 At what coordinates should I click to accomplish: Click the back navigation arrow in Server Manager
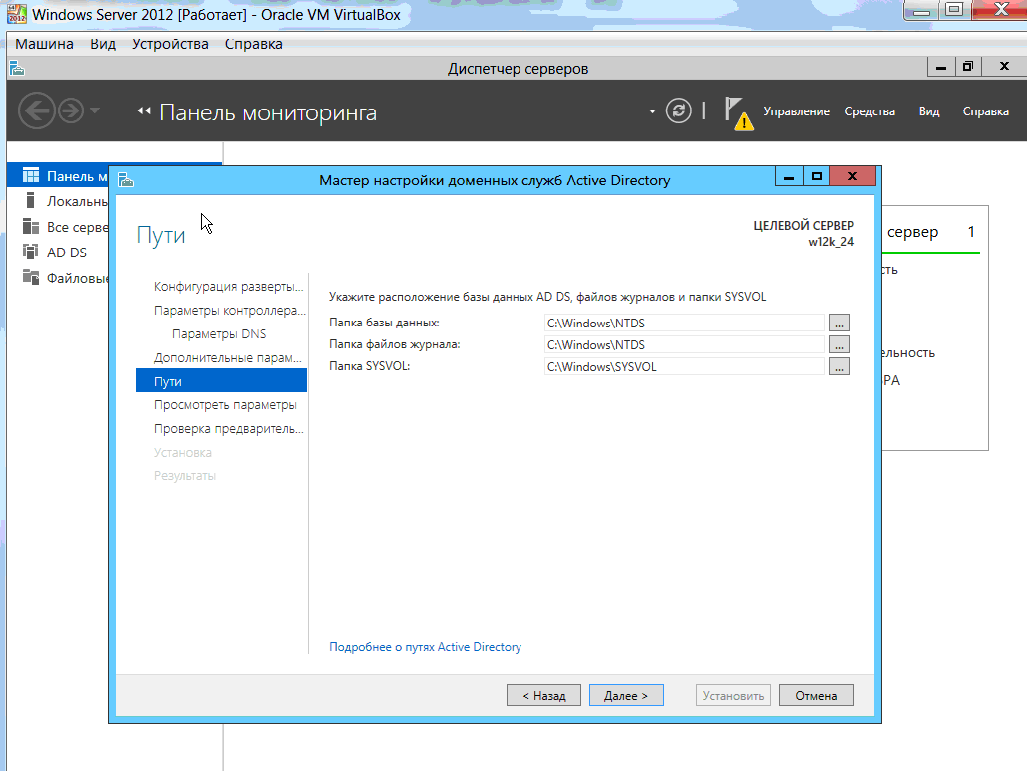pyautogui.click(x=37, y=111)
